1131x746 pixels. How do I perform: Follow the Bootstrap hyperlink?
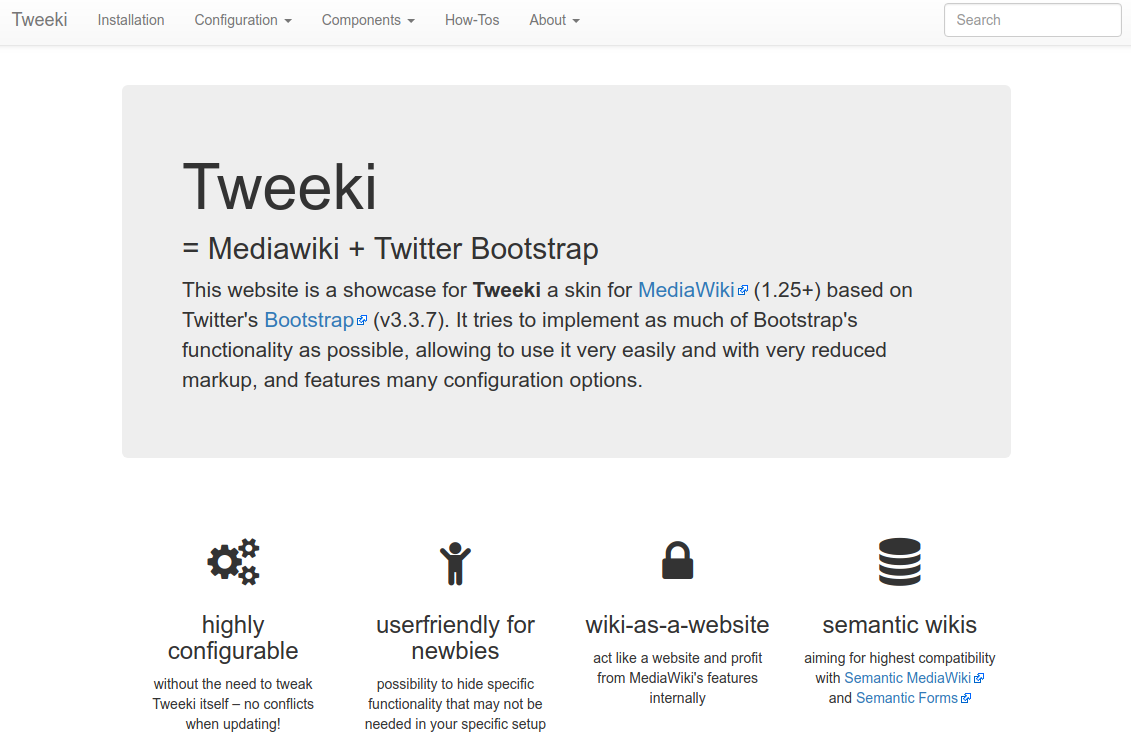click(309, 320)
